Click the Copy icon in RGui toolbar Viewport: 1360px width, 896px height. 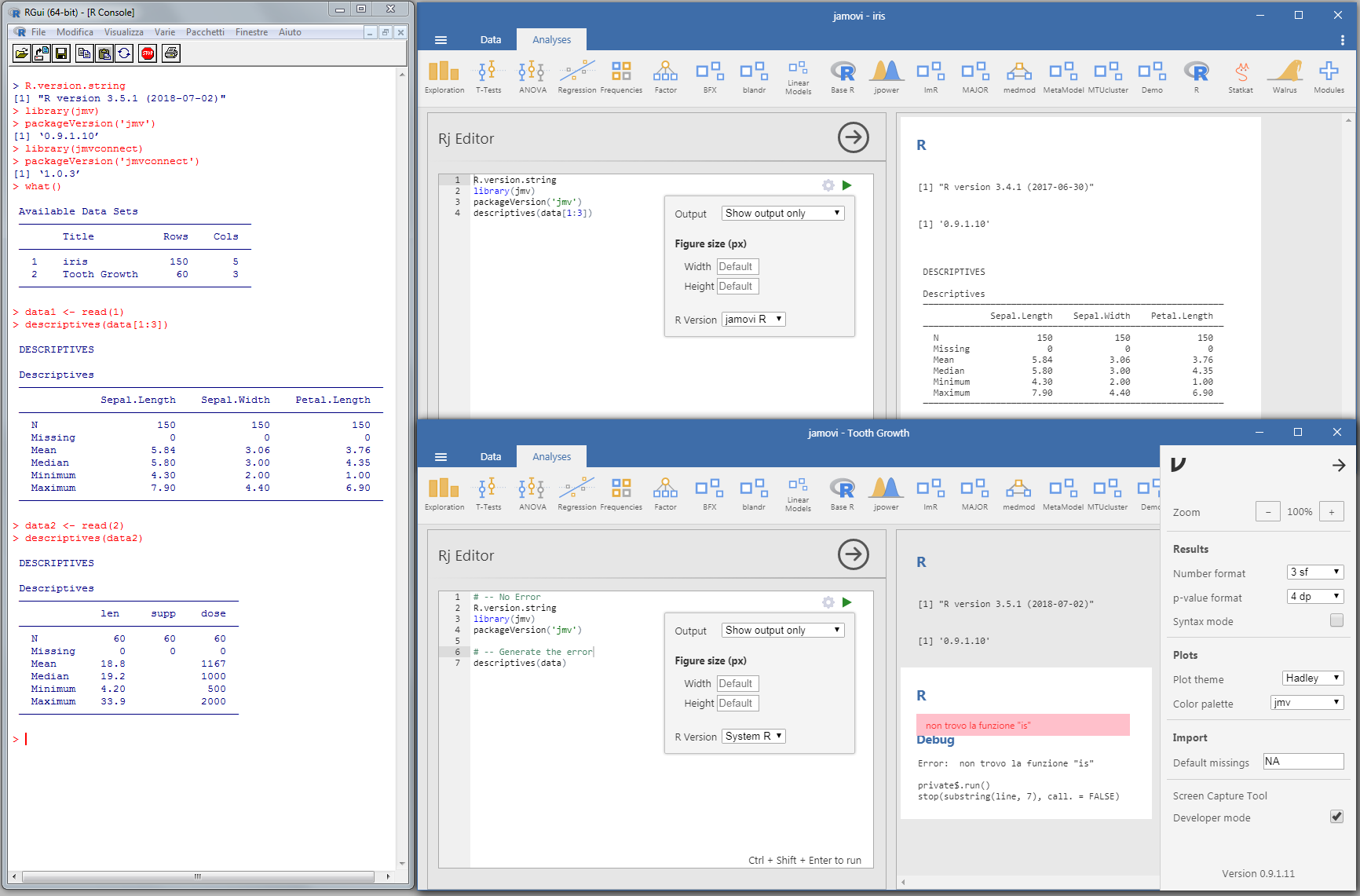pyautogui.click(x=84, y=53)
